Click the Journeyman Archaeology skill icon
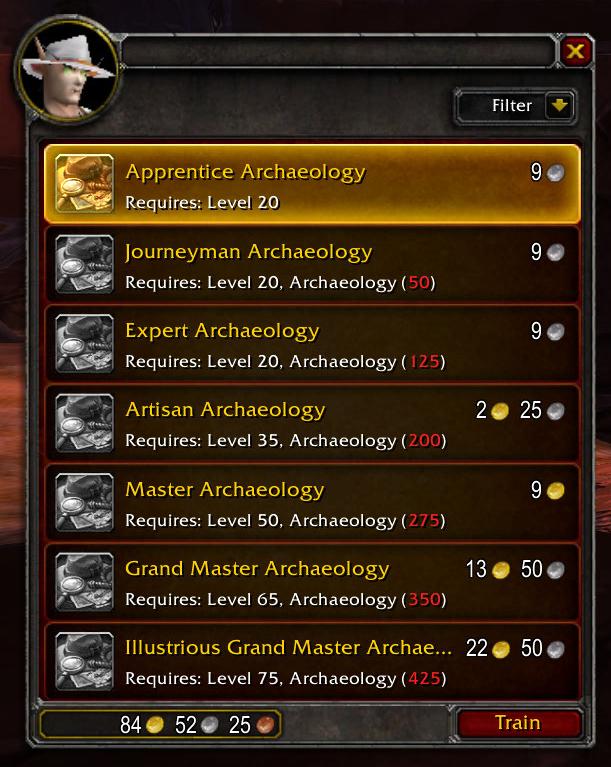Image resolution: width=611 pixels, height=767 pixels. point(85,264)
